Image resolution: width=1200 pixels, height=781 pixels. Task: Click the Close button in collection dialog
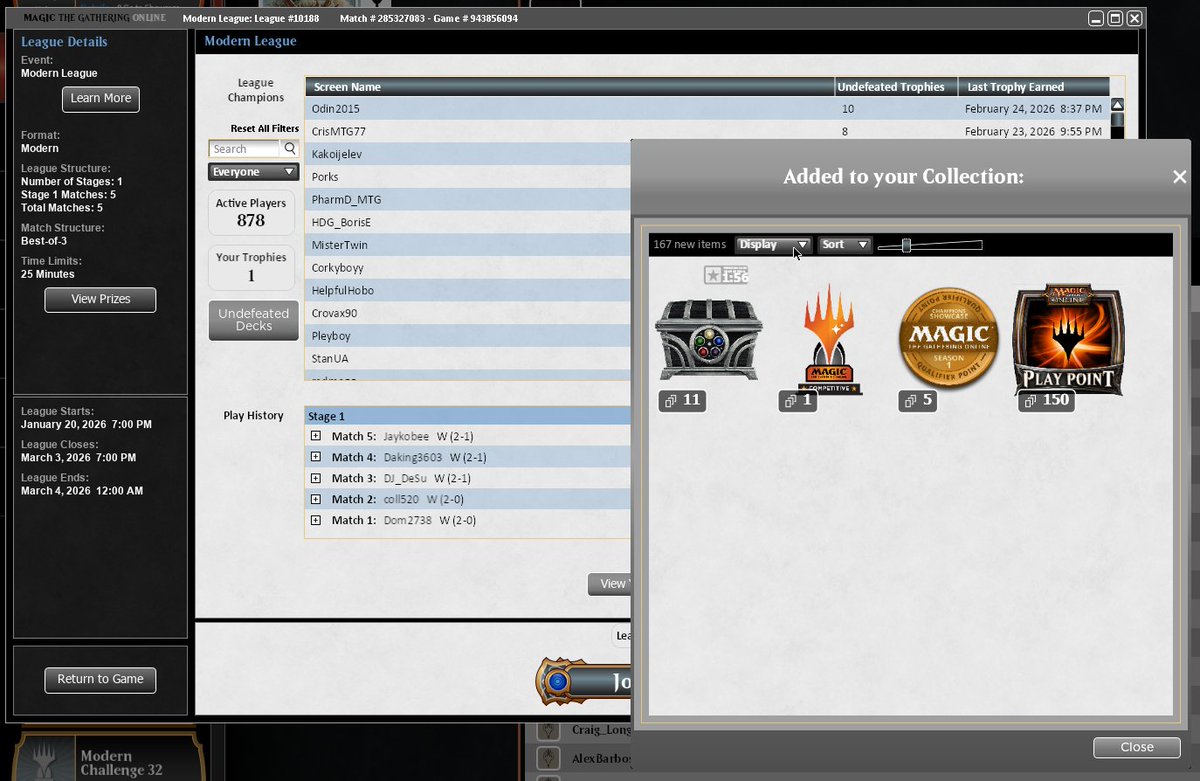click(x=1137, y=747)
